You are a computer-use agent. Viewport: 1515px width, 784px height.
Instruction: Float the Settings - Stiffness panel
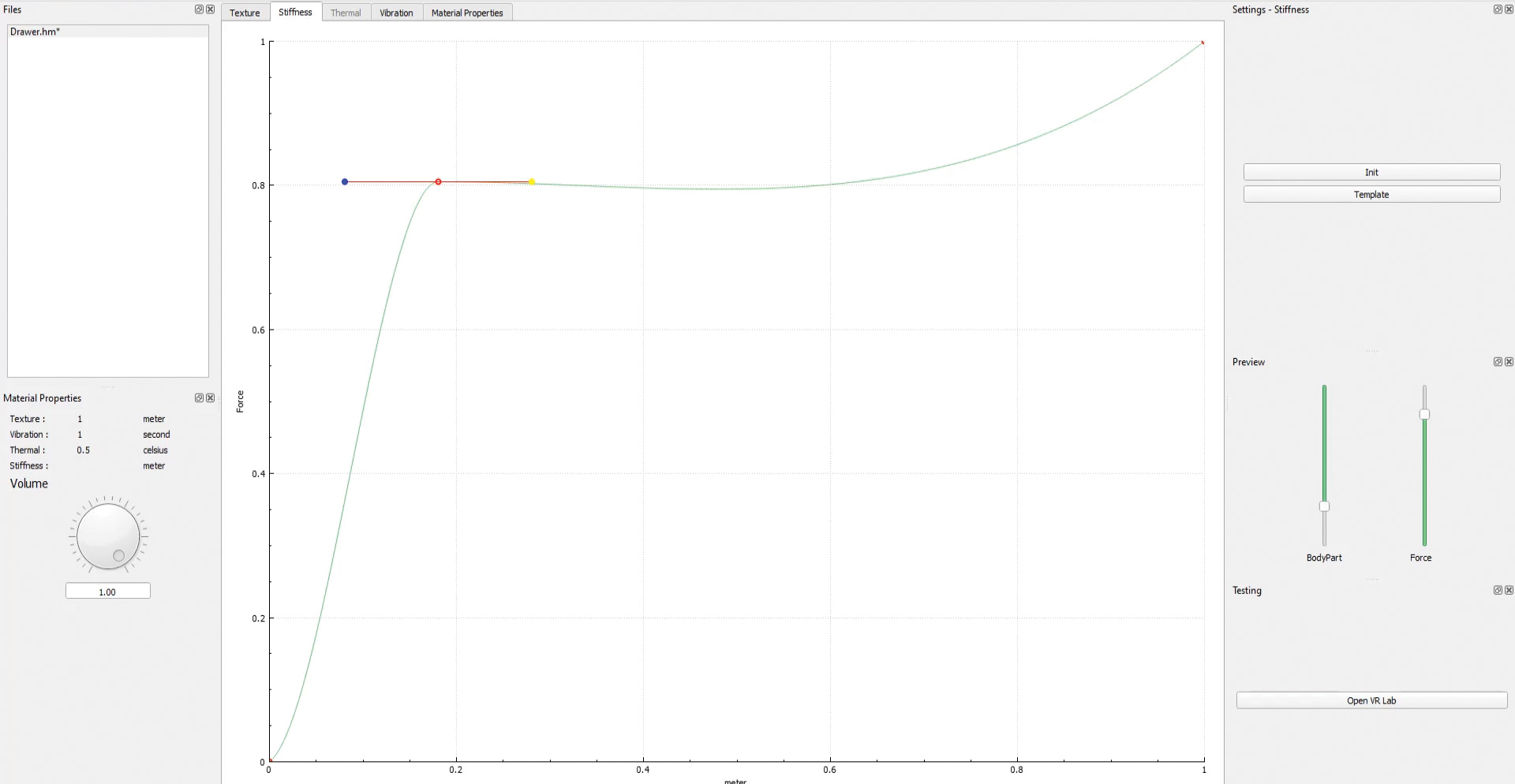(x=1497, y=9)
